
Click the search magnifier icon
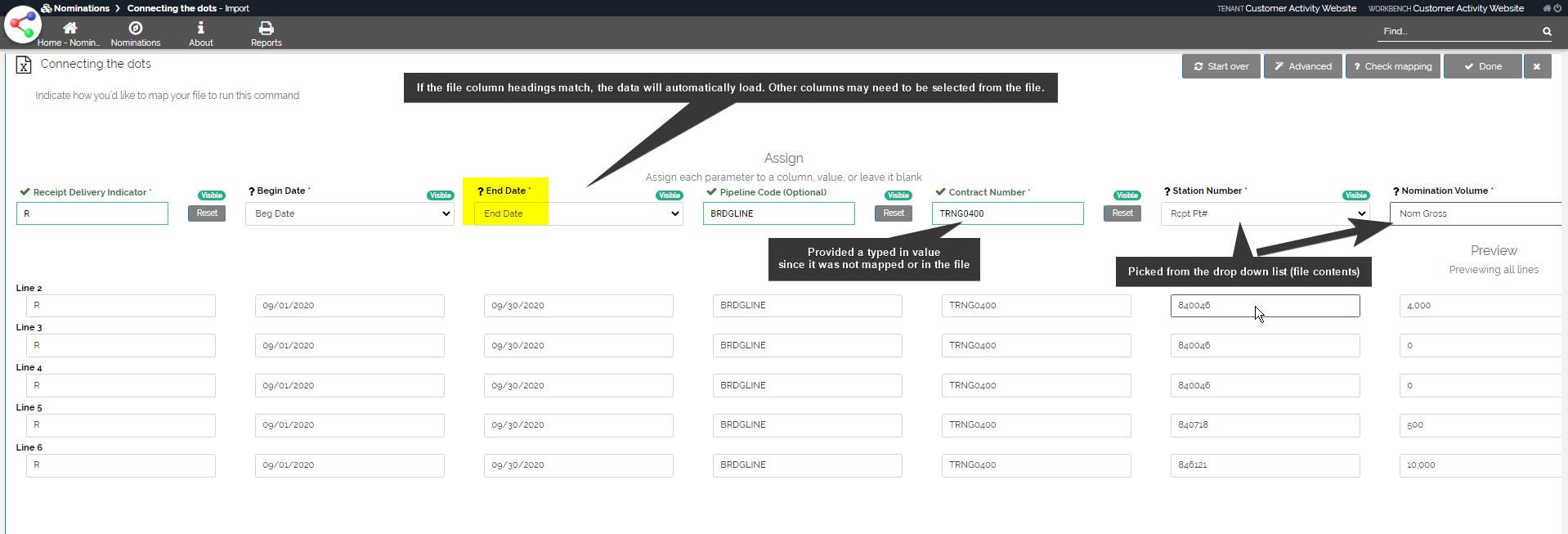point(1547,32)
